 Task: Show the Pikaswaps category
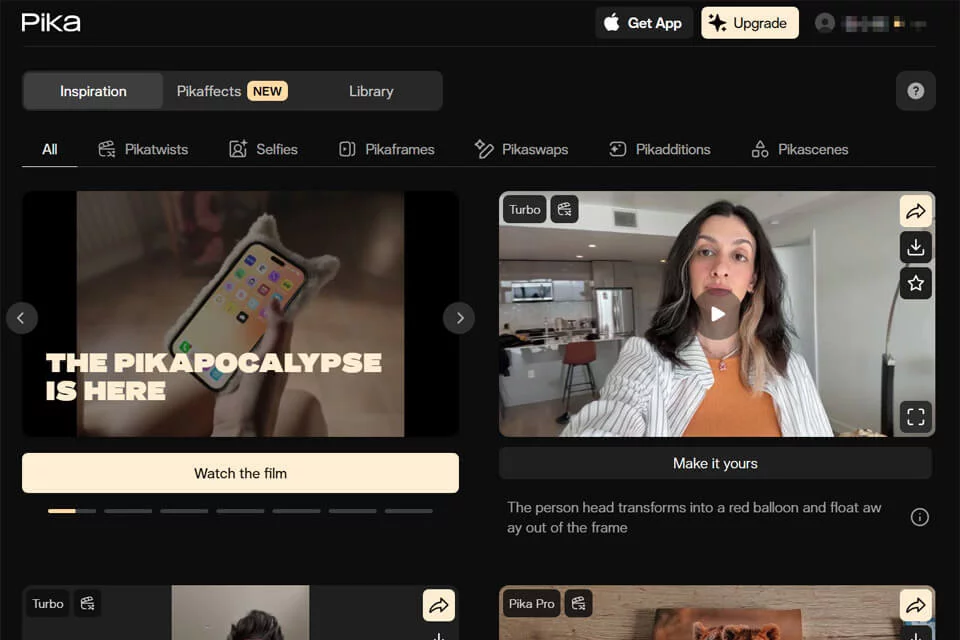point(521,149)
